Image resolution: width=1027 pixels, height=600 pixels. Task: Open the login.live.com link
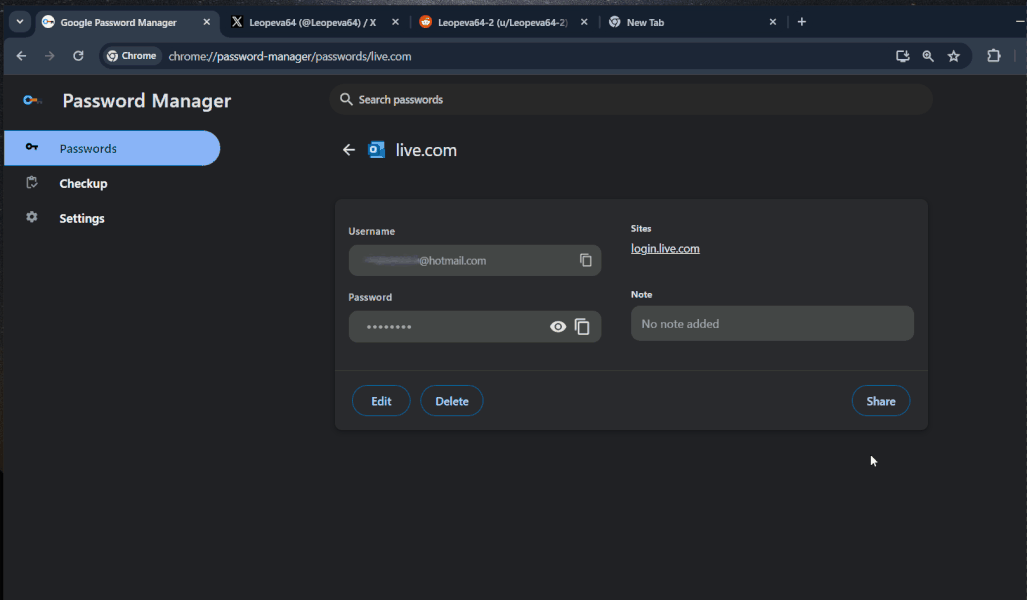(x=665, y=248)
